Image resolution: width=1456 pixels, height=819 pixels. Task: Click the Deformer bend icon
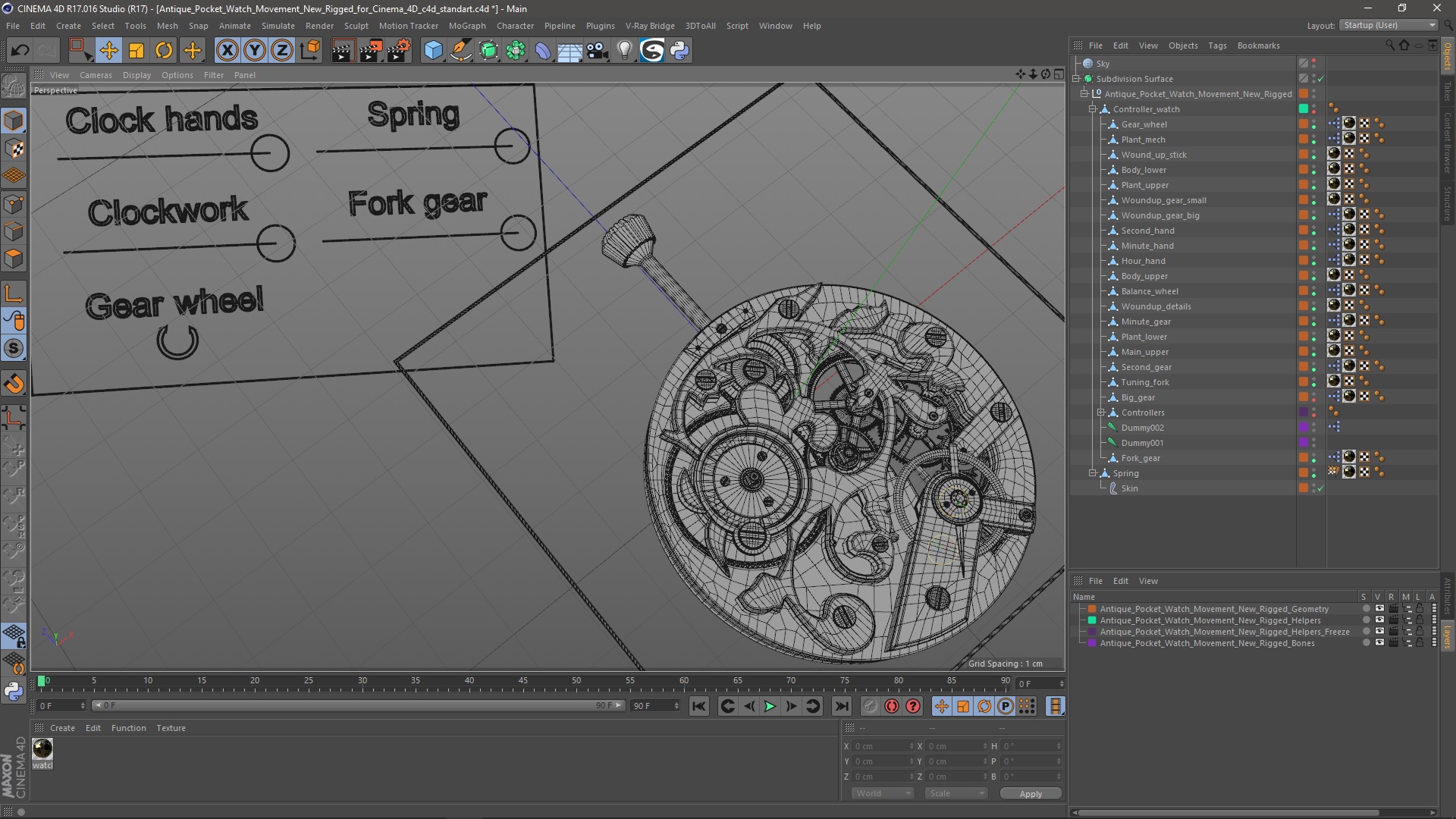[x=543, y=50]
